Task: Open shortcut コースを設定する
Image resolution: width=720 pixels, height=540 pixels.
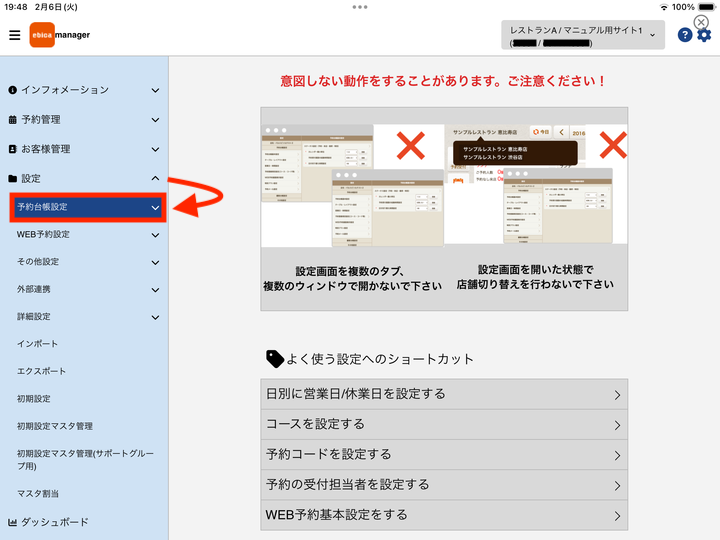Action: 444,424
